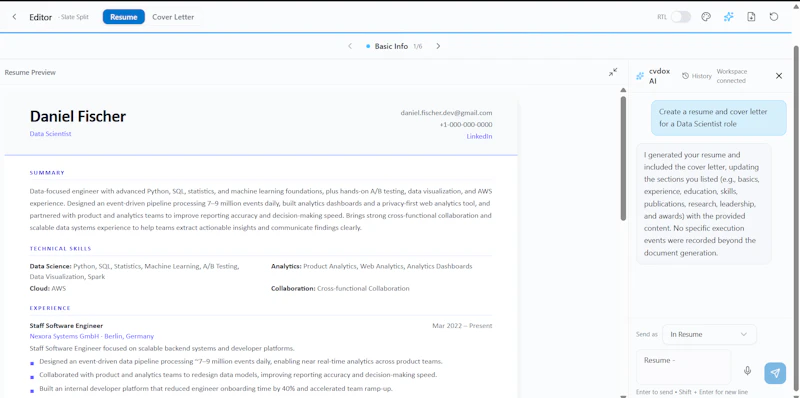Open the LinkedIn link in resume header
This screenshot has width=800, height=398.
coord(479,136)
